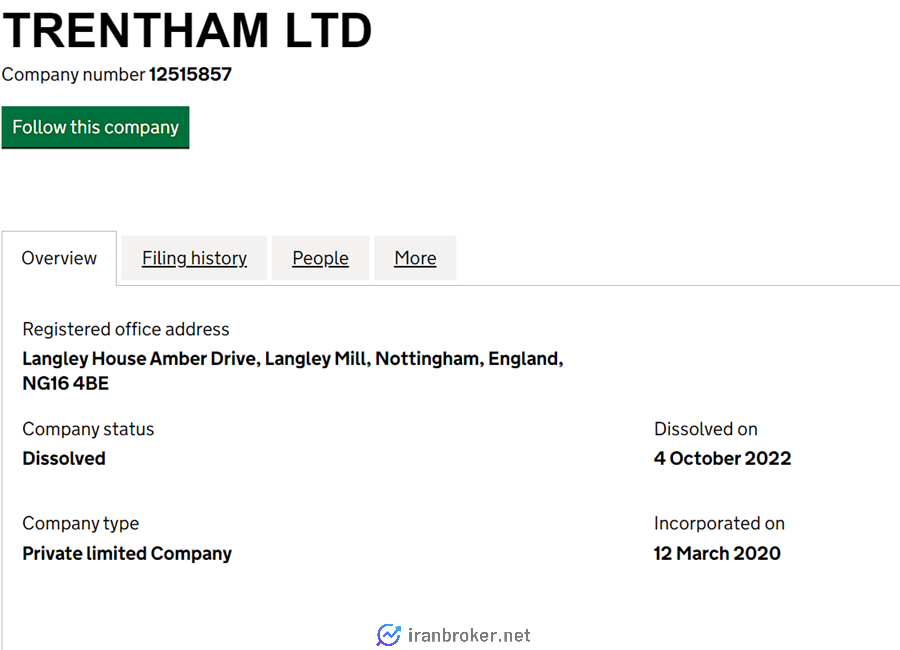The height and width of the screenshot is (650, 900).
Task: Select the Overview tab
Action: coord(59,258)
